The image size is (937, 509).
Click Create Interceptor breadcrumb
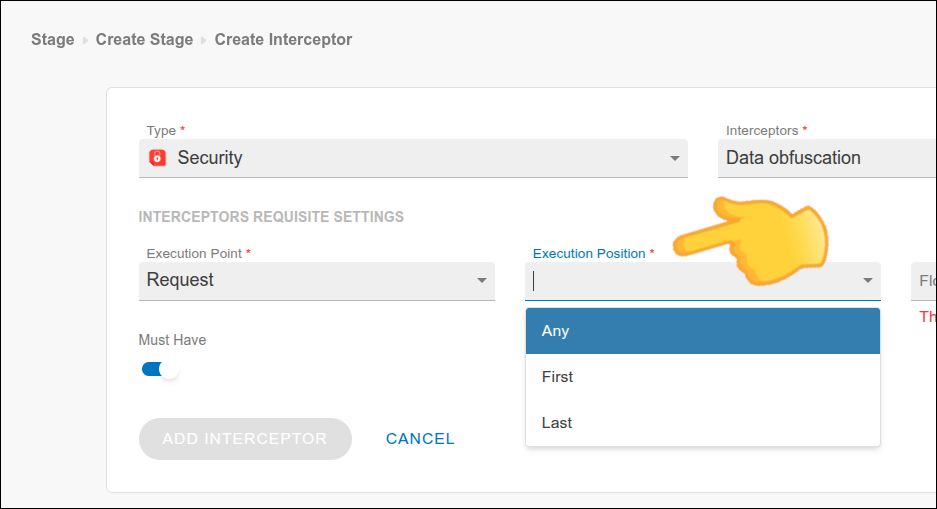[x=283, y=40]
